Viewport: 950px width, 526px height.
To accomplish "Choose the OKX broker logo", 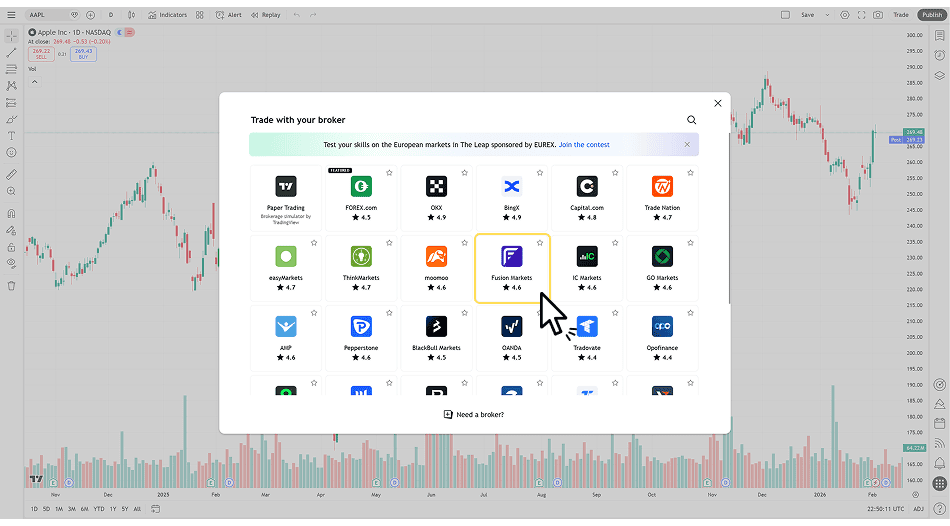I will (436, 187).
